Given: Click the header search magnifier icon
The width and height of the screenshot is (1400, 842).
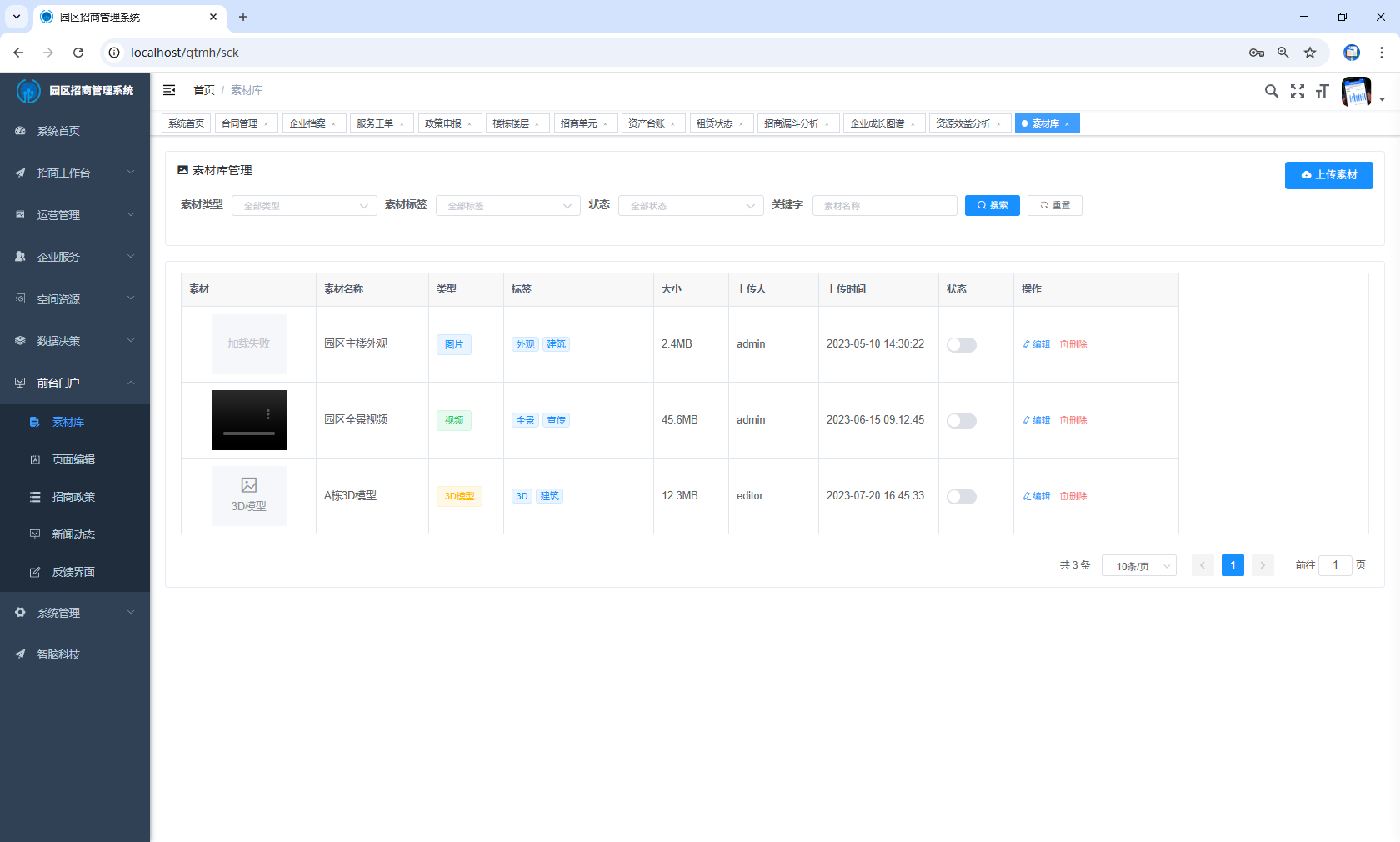Looking at the screenshot, I should pyautogui.click(x=1271, y=91).
